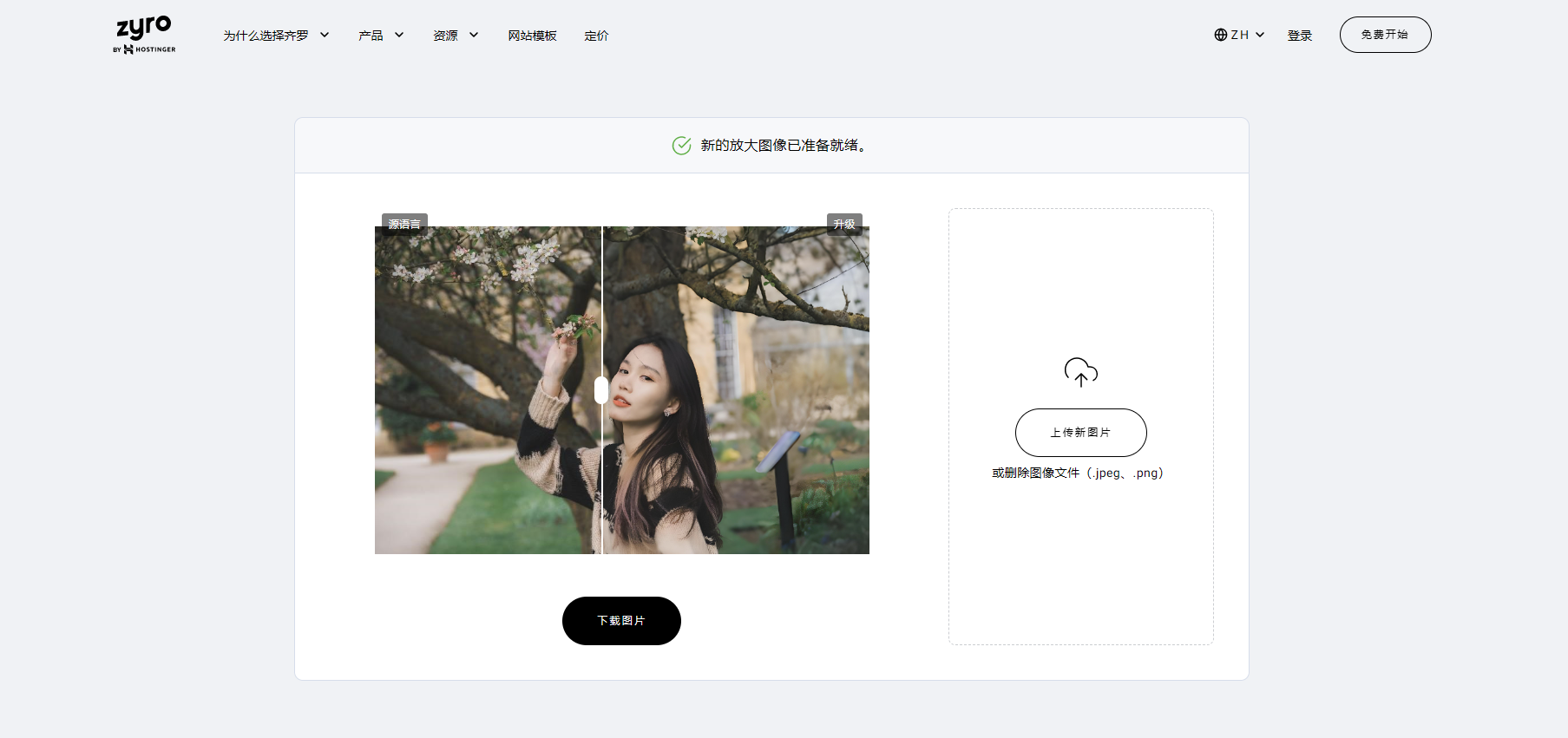Click the 源语言 label on the image

(404, 224)
